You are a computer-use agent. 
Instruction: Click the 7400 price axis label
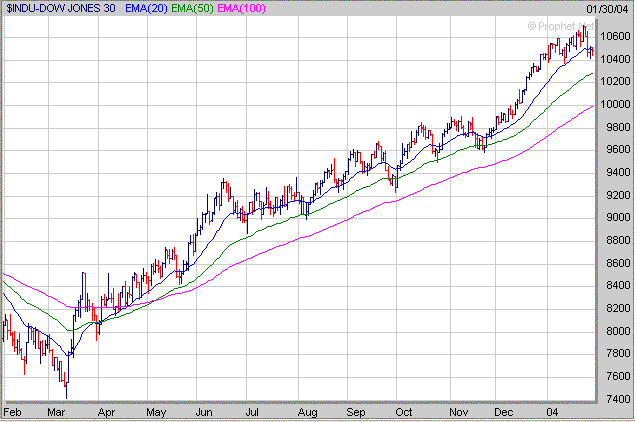[x=618, y=399]
